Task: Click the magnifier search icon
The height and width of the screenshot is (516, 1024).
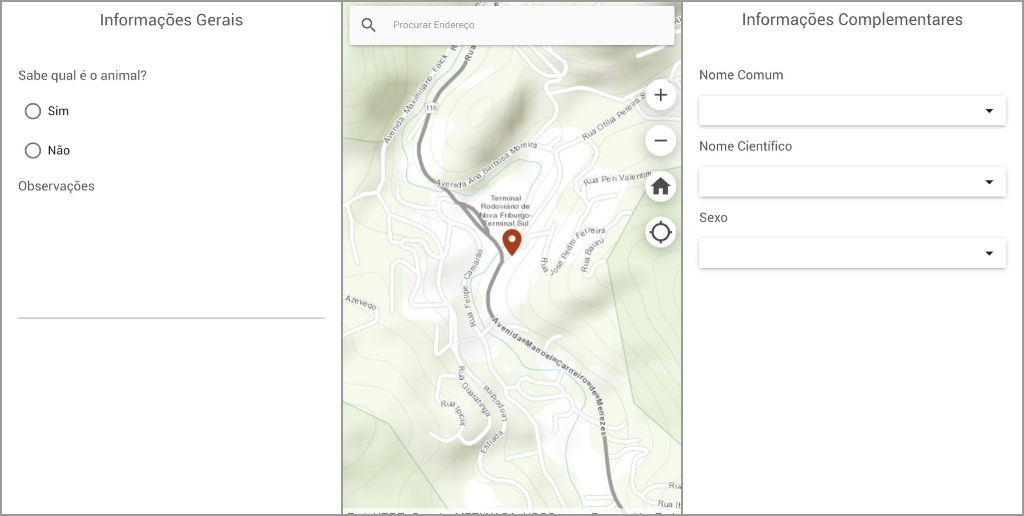Action: (369, 25)
